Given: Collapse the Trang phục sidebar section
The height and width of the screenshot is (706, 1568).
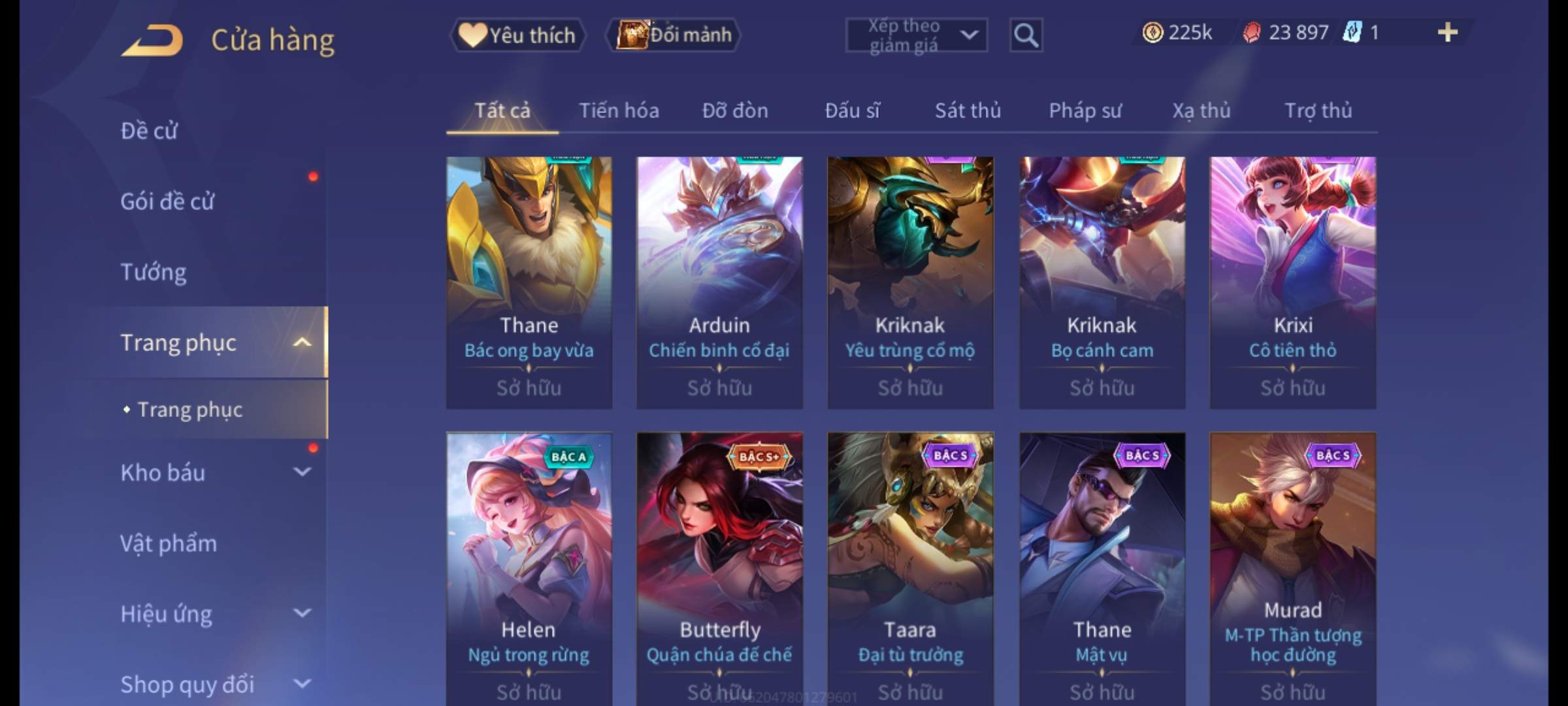Looking at the screenshot, I should click(302, 343).
